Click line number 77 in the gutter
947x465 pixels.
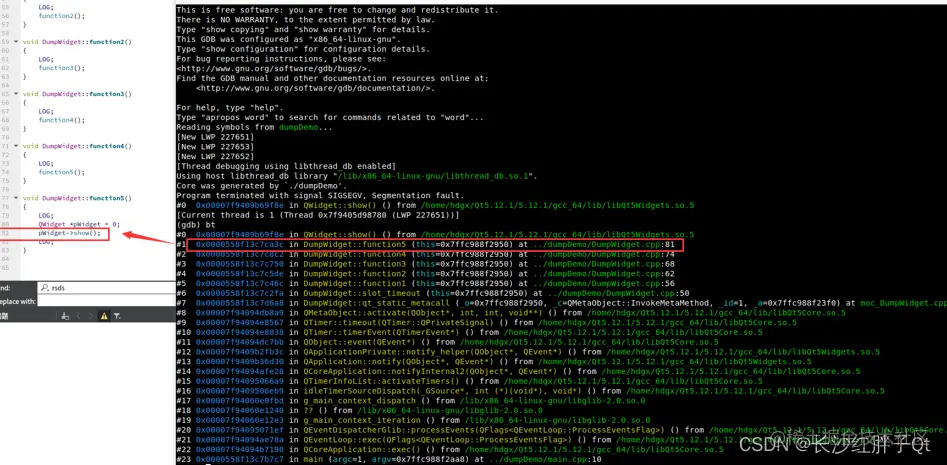[x=5, y=198]
